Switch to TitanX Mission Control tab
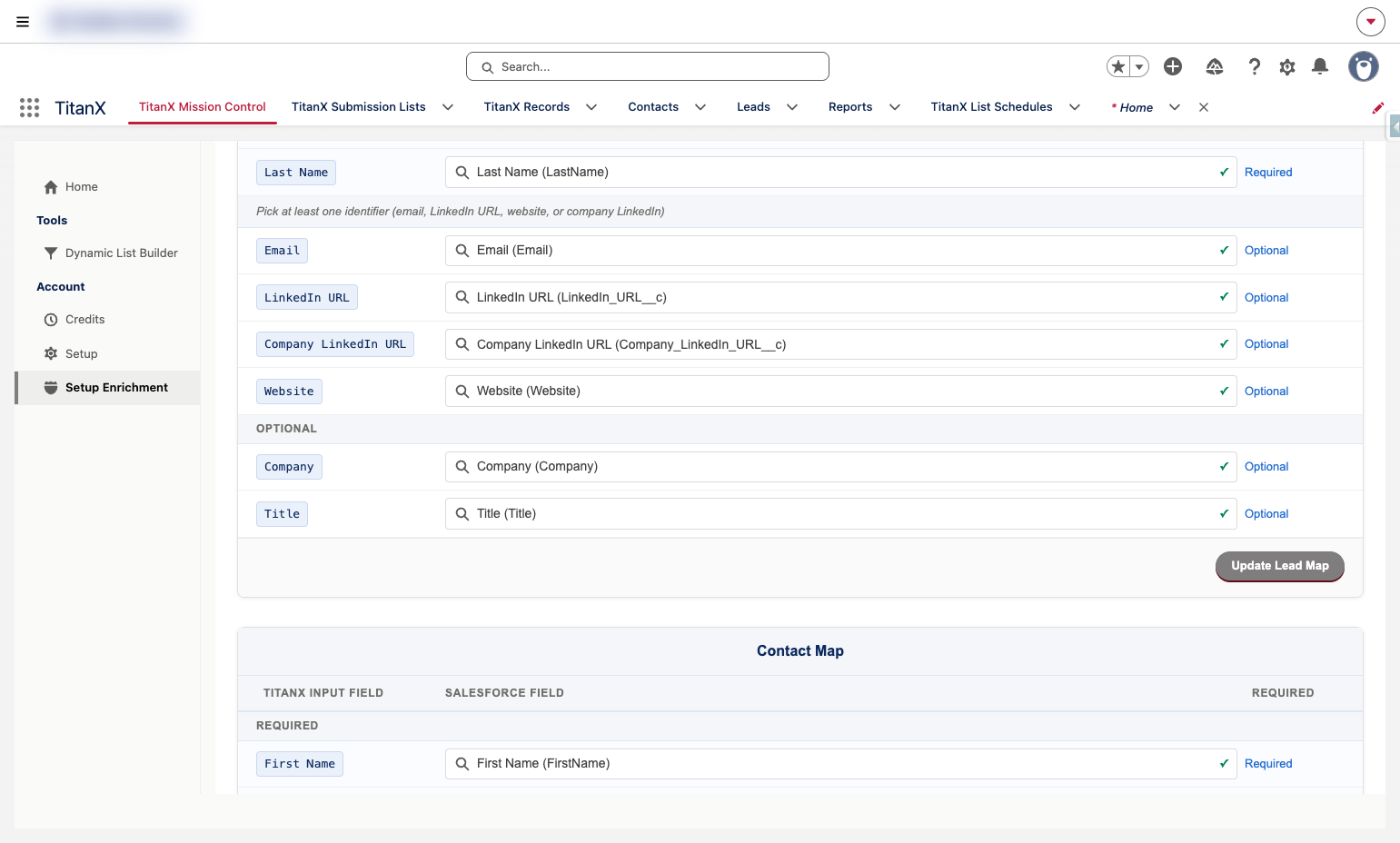 pos(203,107)
